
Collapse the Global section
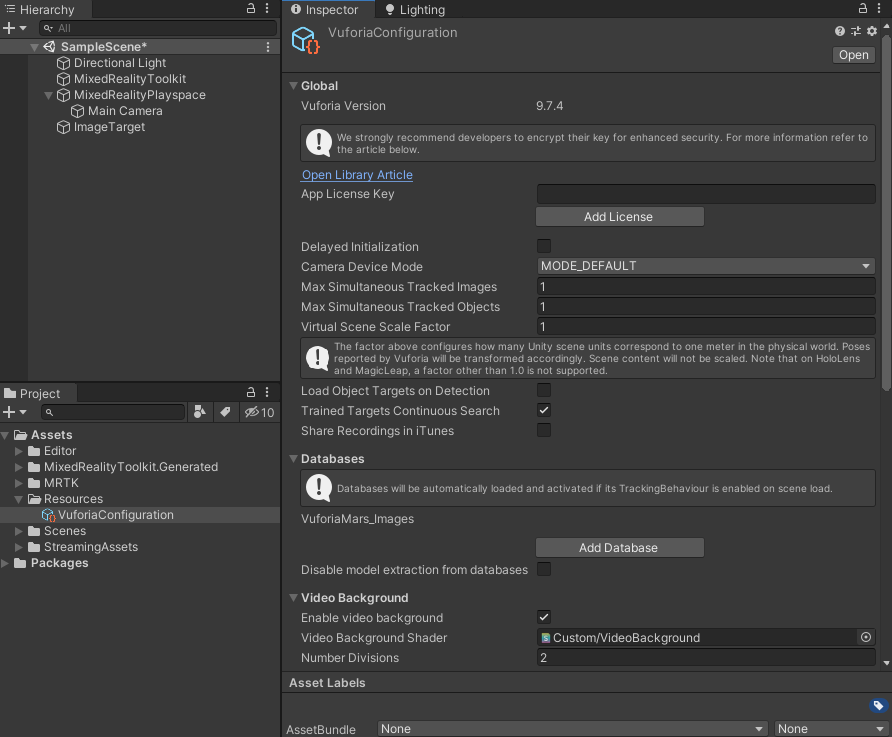(294, 86)
